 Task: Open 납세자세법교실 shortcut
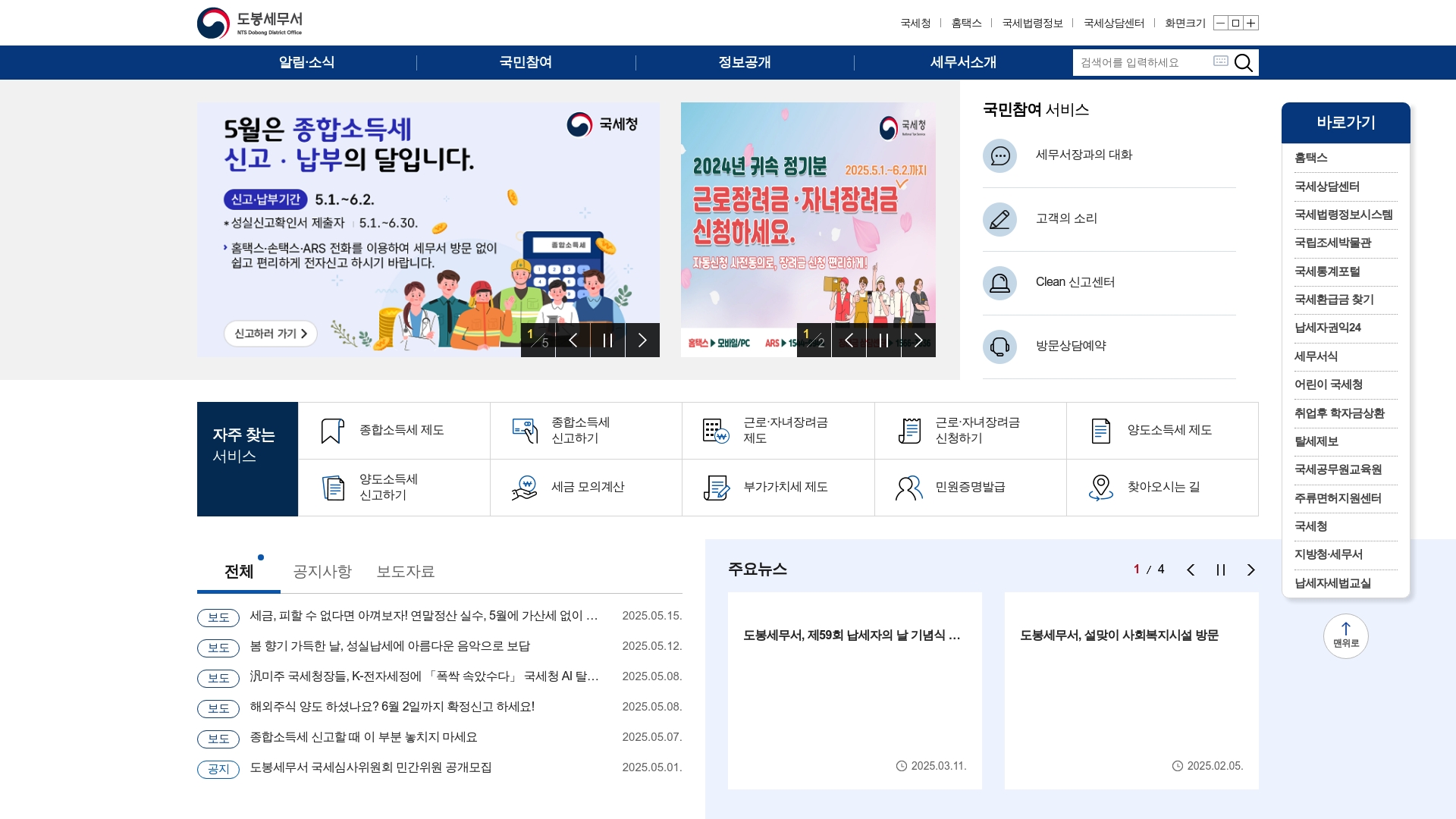coord(1332,583)
